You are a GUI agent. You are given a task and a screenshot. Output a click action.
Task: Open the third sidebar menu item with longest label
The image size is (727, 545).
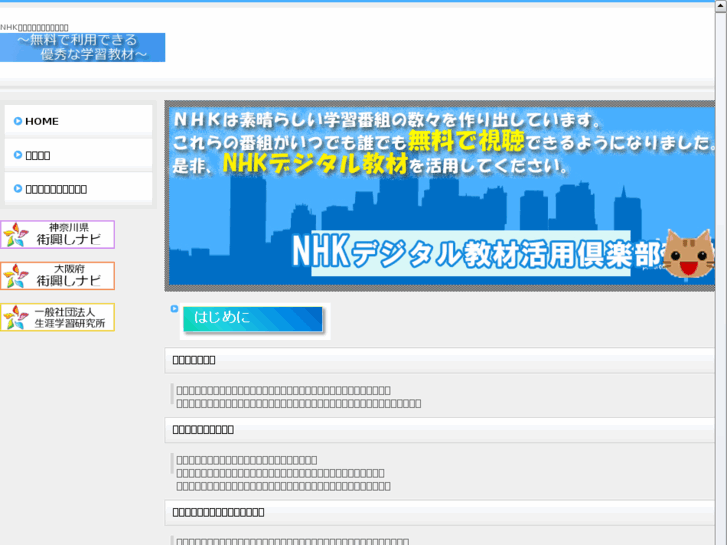pos(78,189)
